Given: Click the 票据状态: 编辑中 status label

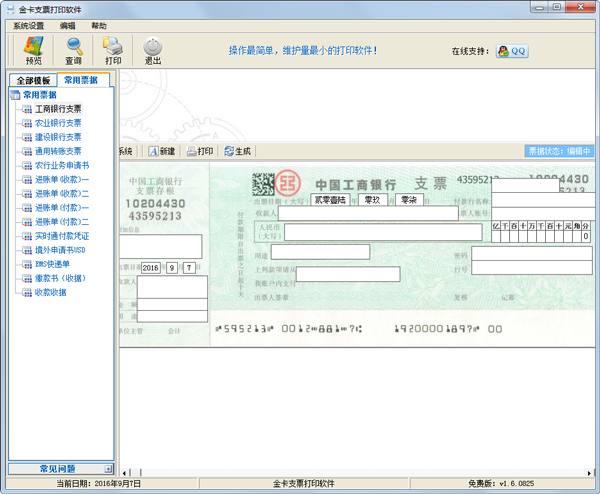Looking at the screenshot, I should 559,151.
